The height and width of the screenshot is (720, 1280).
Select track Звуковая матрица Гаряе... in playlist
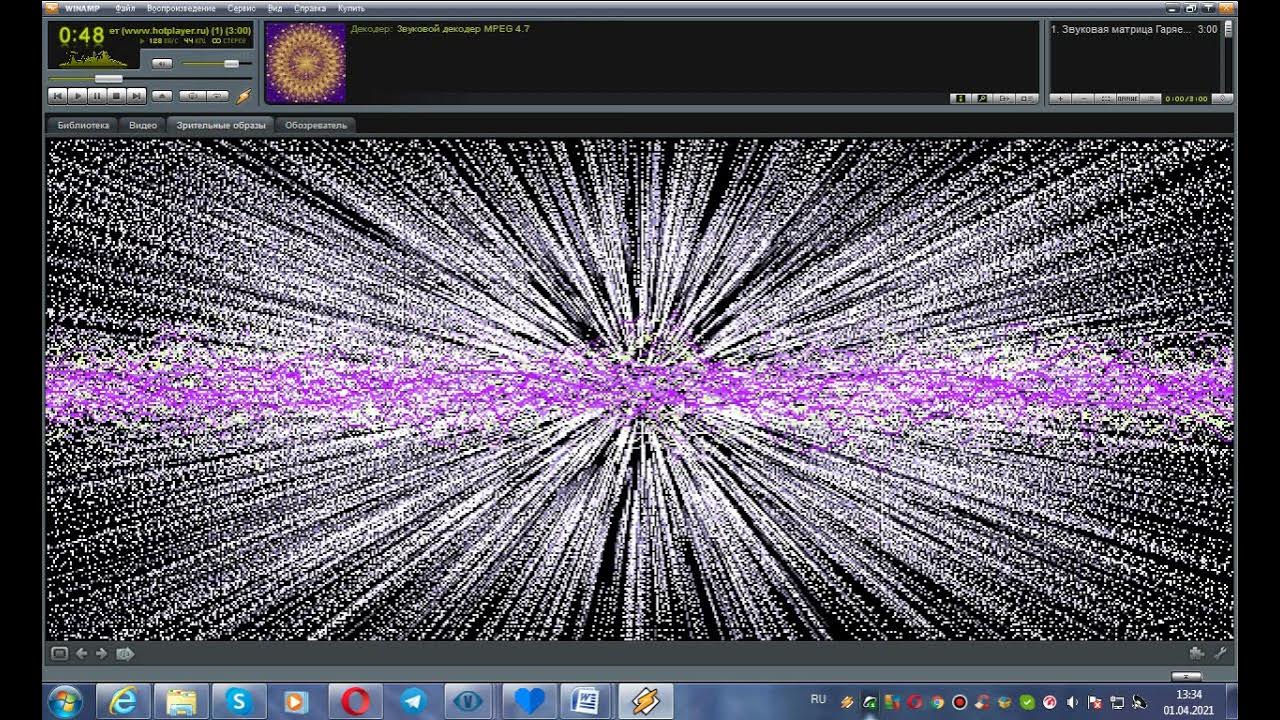(1134, 30)
